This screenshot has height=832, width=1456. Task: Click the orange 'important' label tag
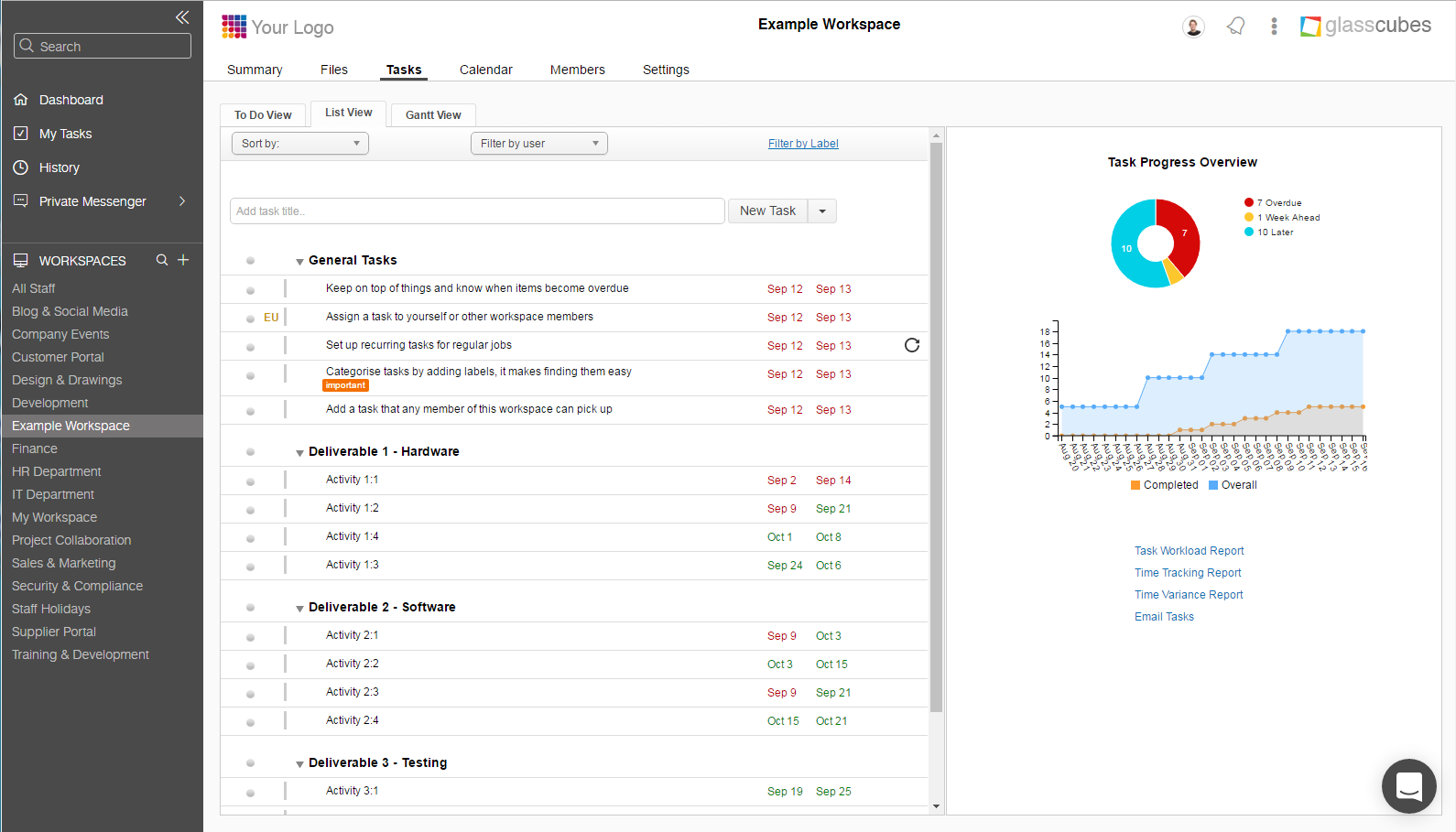(x=345, y=385)
